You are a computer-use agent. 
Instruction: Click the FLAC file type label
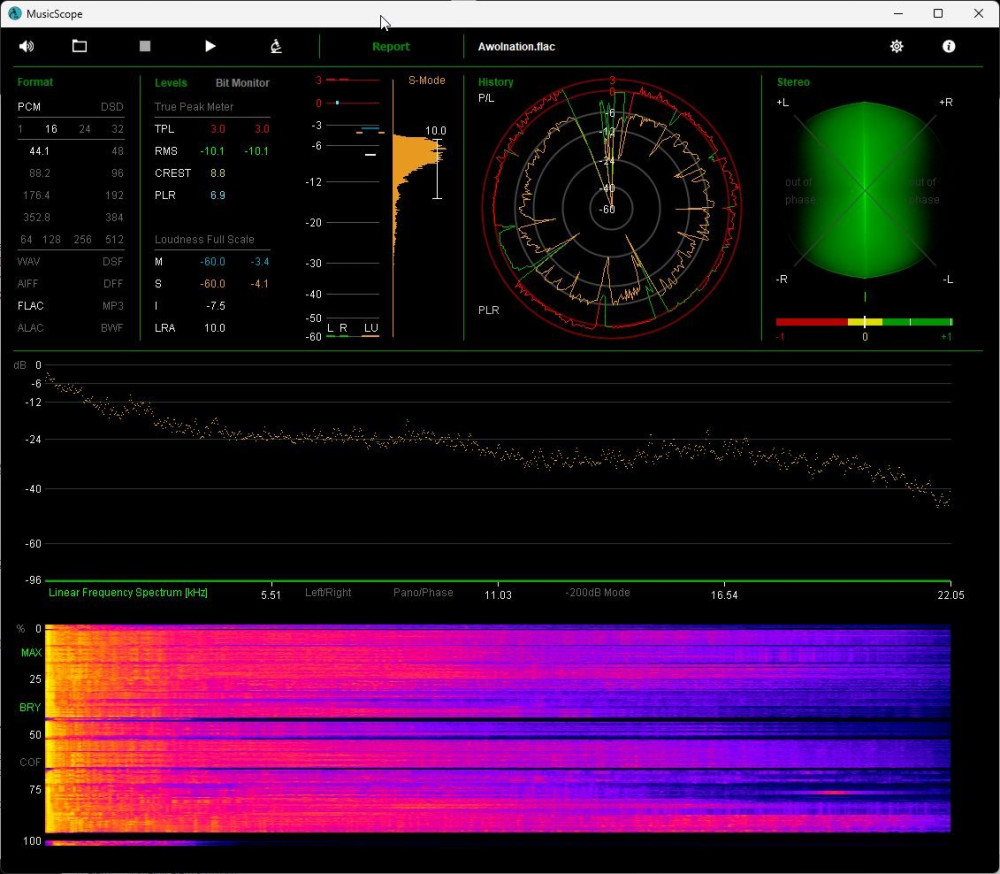31,306
